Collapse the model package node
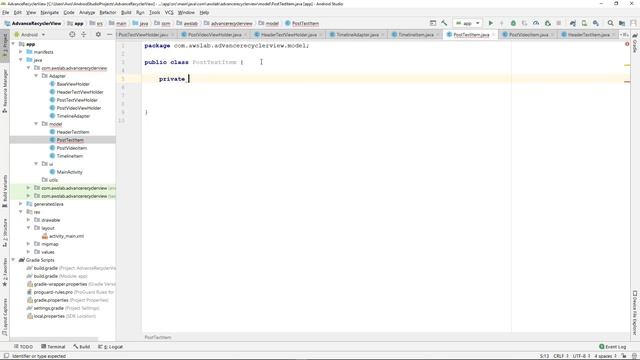 click(x=36, y=124)
